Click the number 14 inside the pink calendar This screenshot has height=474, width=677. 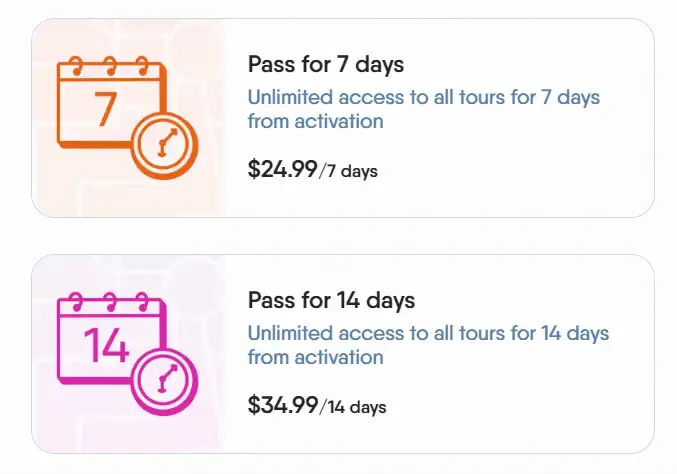106,345
